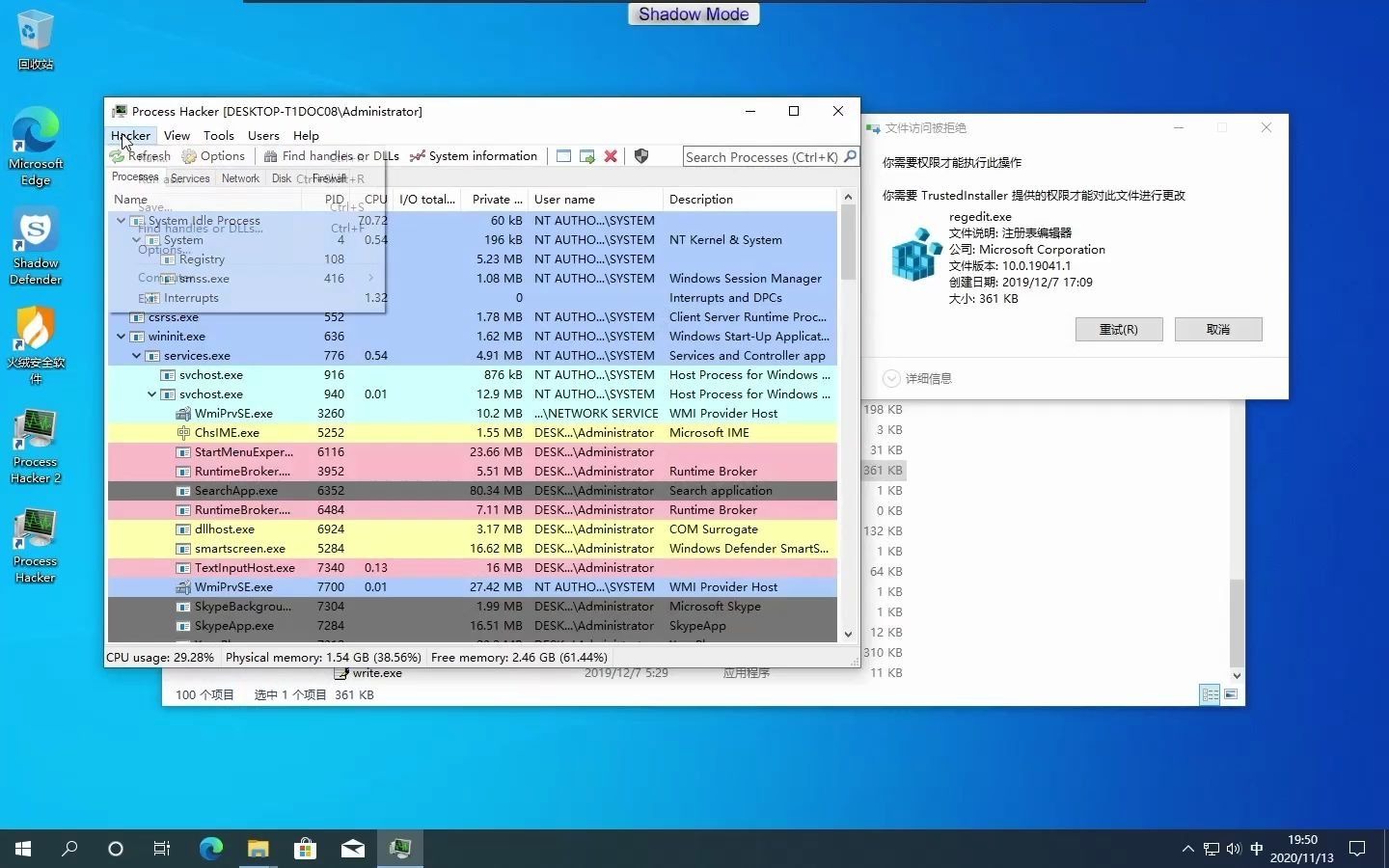Switch to the Network tab

[240, 178]
